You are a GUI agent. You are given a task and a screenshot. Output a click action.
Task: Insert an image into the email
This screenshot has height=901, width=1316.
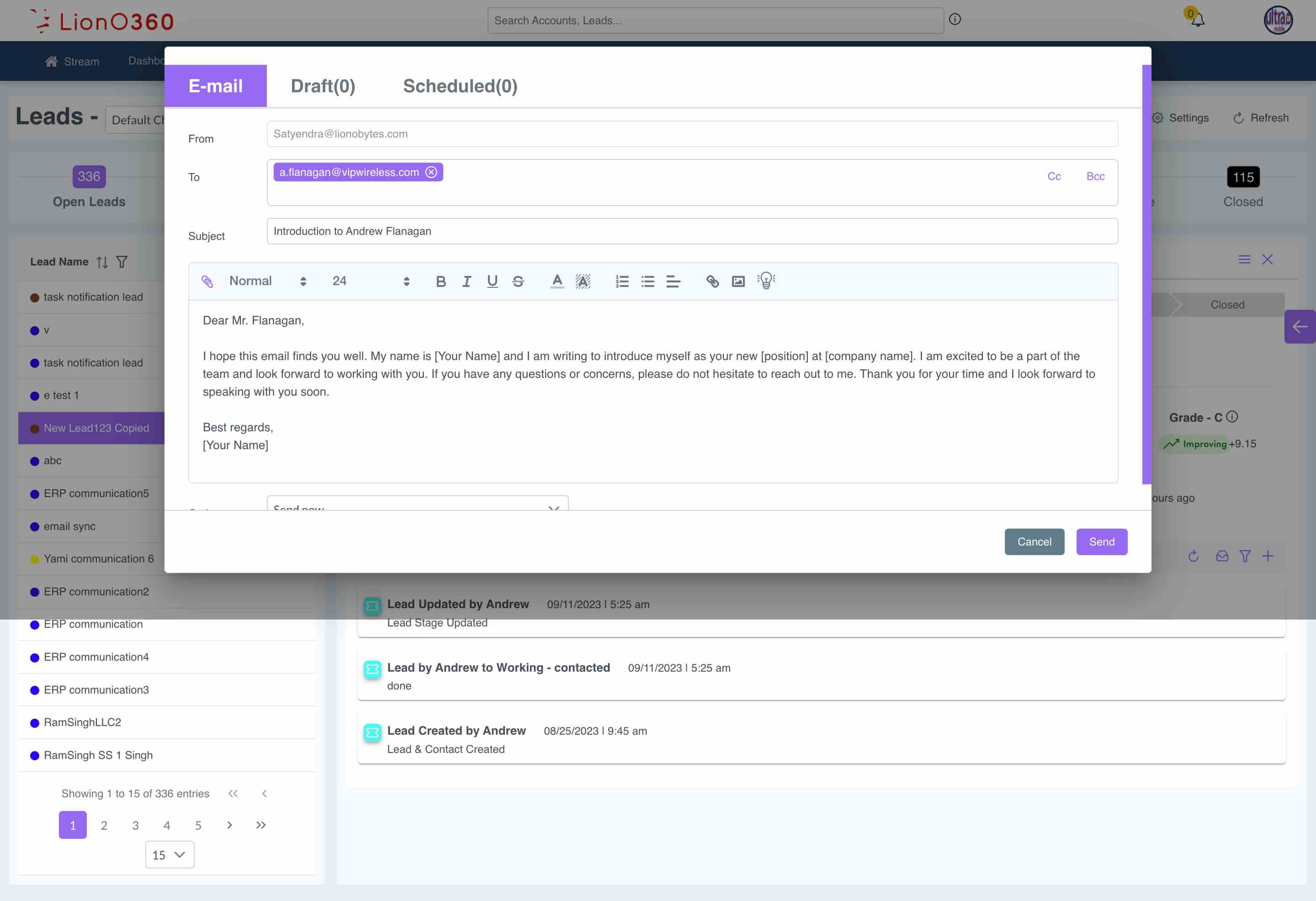point(738,281)
